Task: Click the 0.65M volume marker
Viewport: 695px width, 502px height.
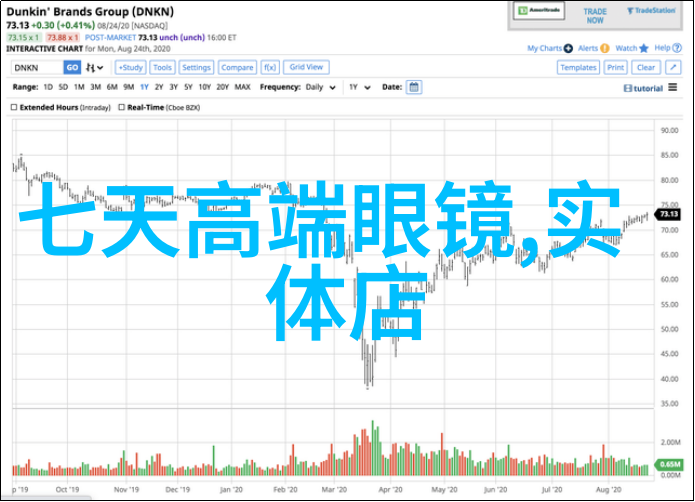Action: (669, 464)
